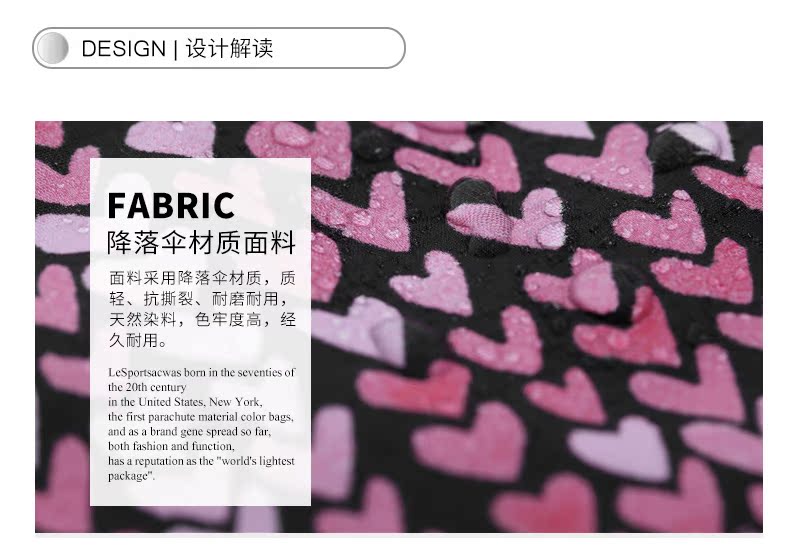Screen dimensions: 790x547
Task: Click the lavender heart at photo's top left
Action: [170, 138]
